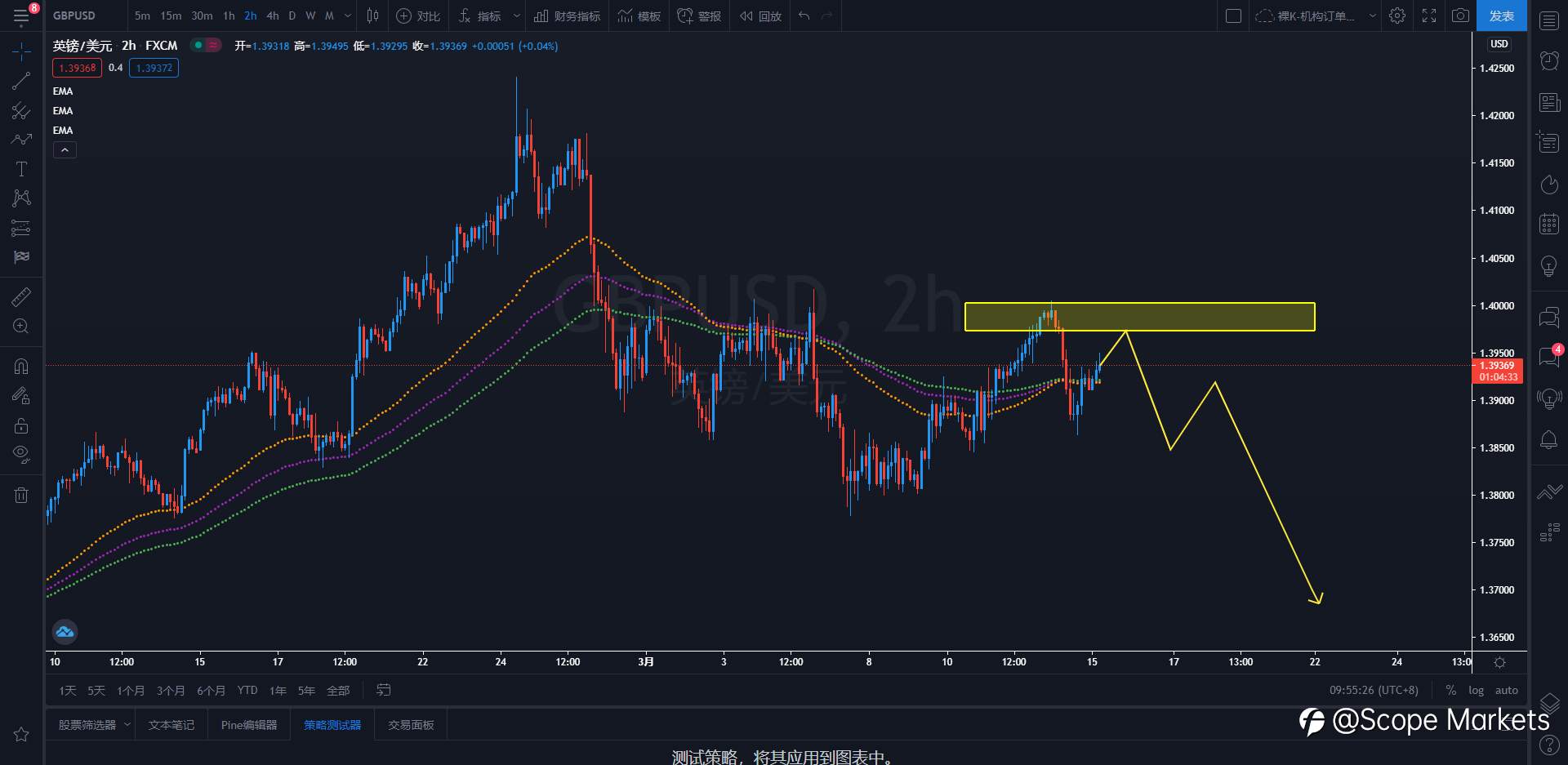1568x765 pixels.
Task: Open indicator templates menu
Action: [x=639, y=16]
